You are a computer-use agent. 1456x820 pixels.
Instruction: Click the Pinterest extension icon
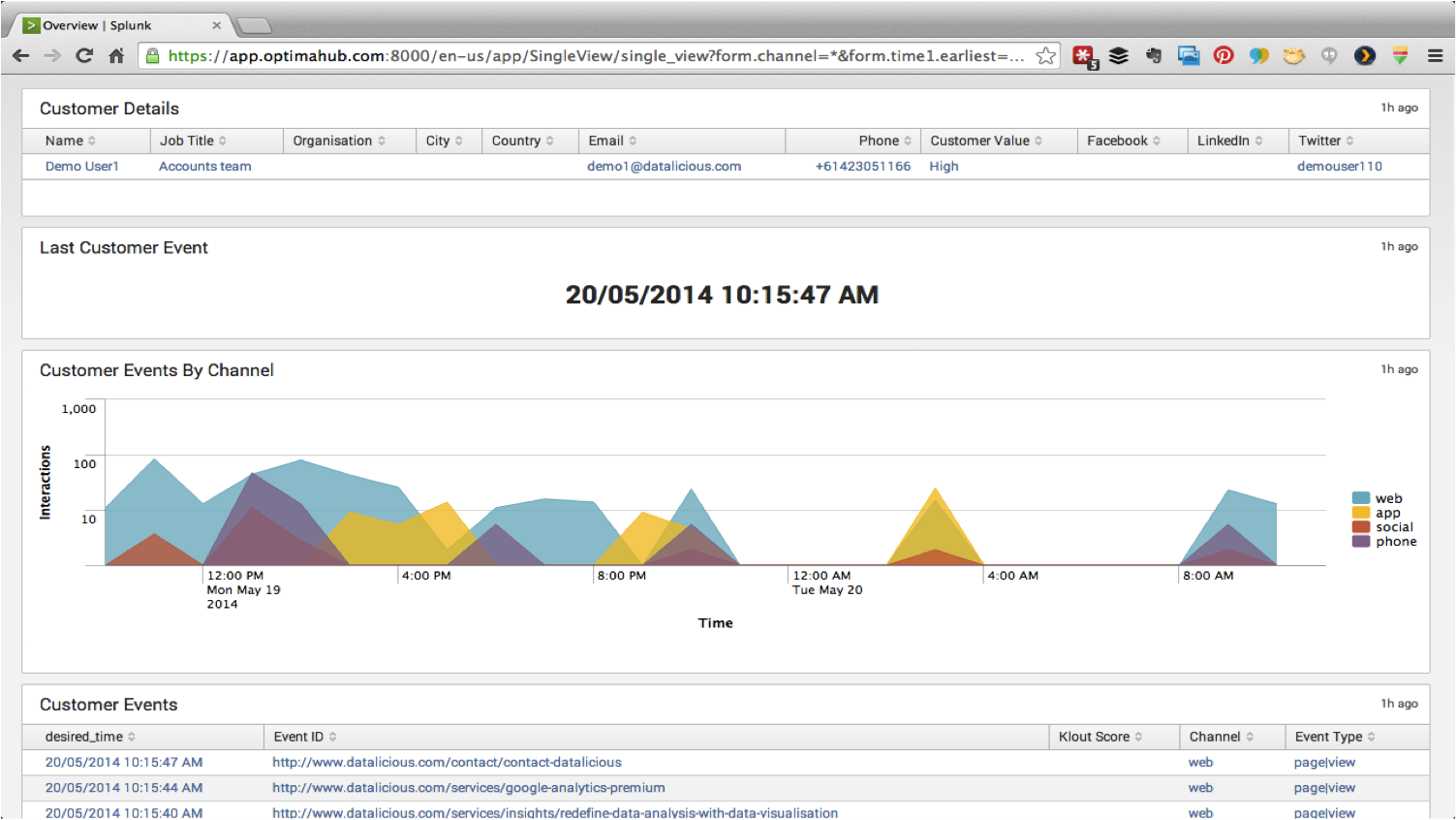pyautogui.click(x=1224, y=56)
